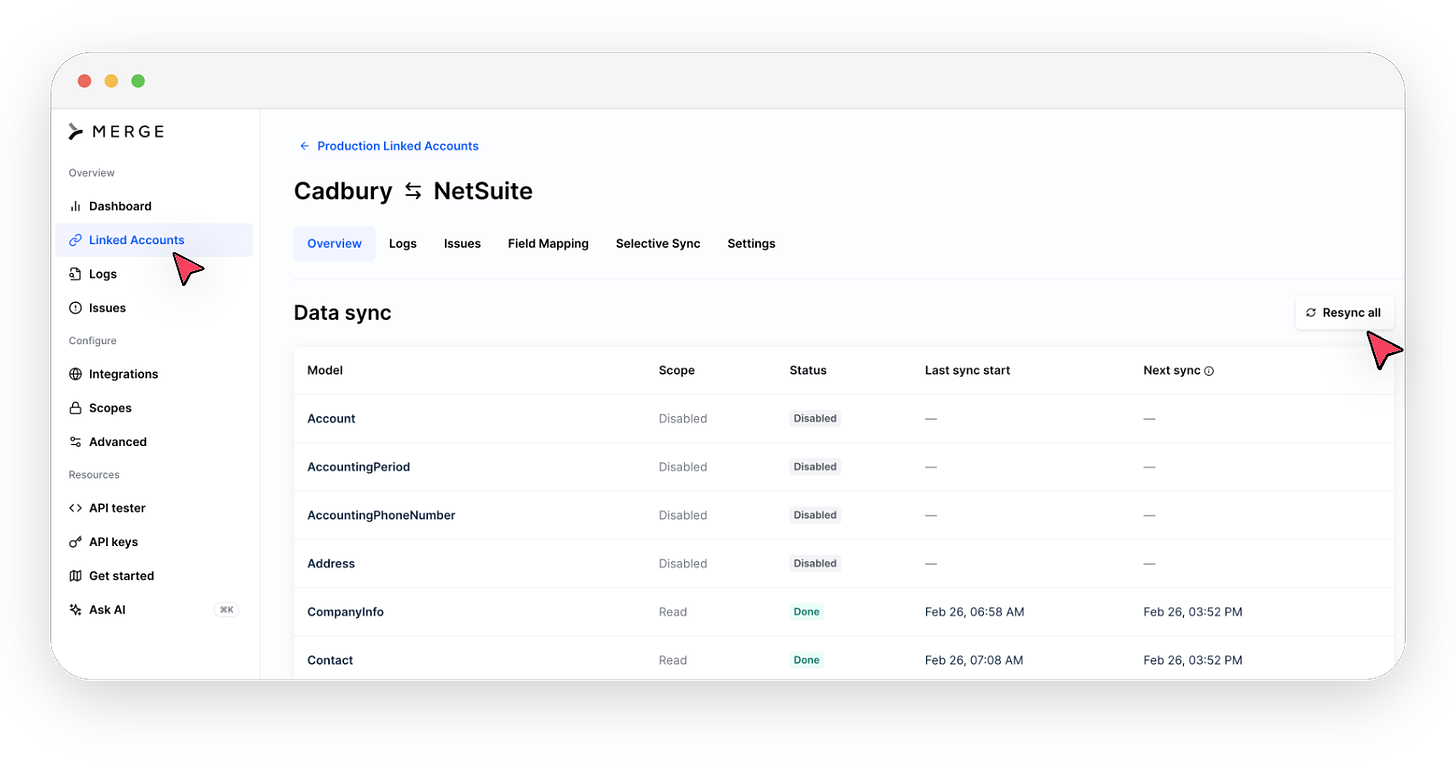Go to Logs in the sidebar

click(154, 274)
